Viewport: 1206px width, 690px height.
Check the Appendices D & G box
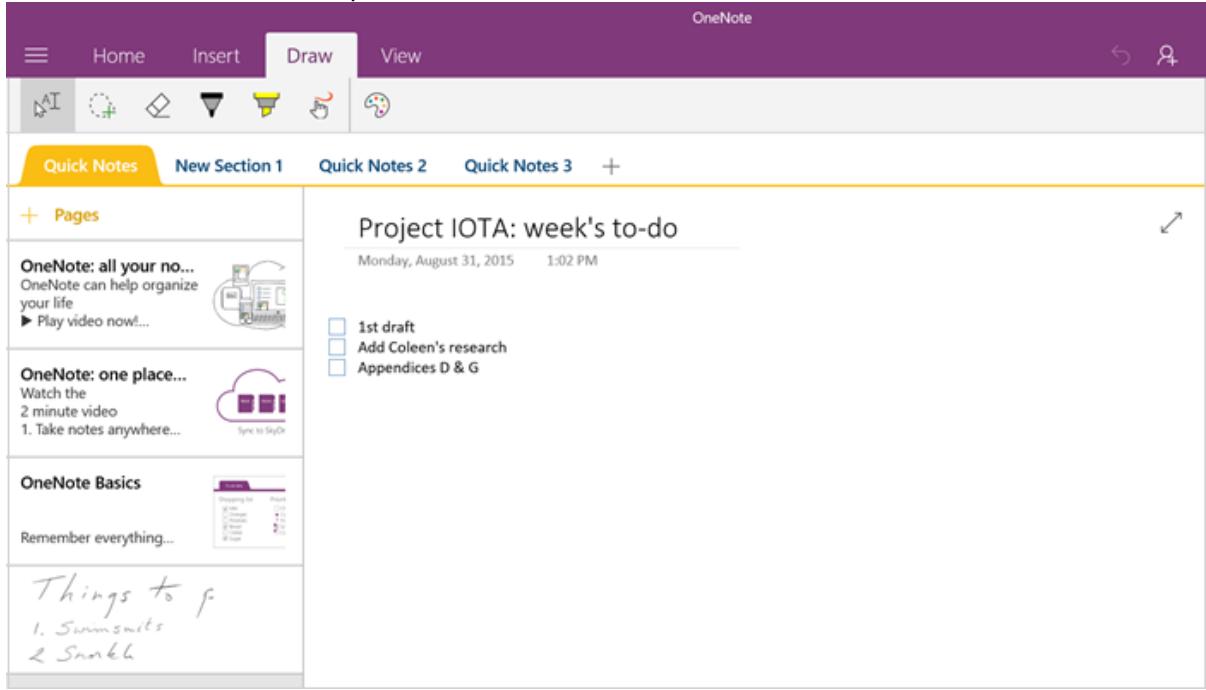pyautogui.click(x=337, y=368)
